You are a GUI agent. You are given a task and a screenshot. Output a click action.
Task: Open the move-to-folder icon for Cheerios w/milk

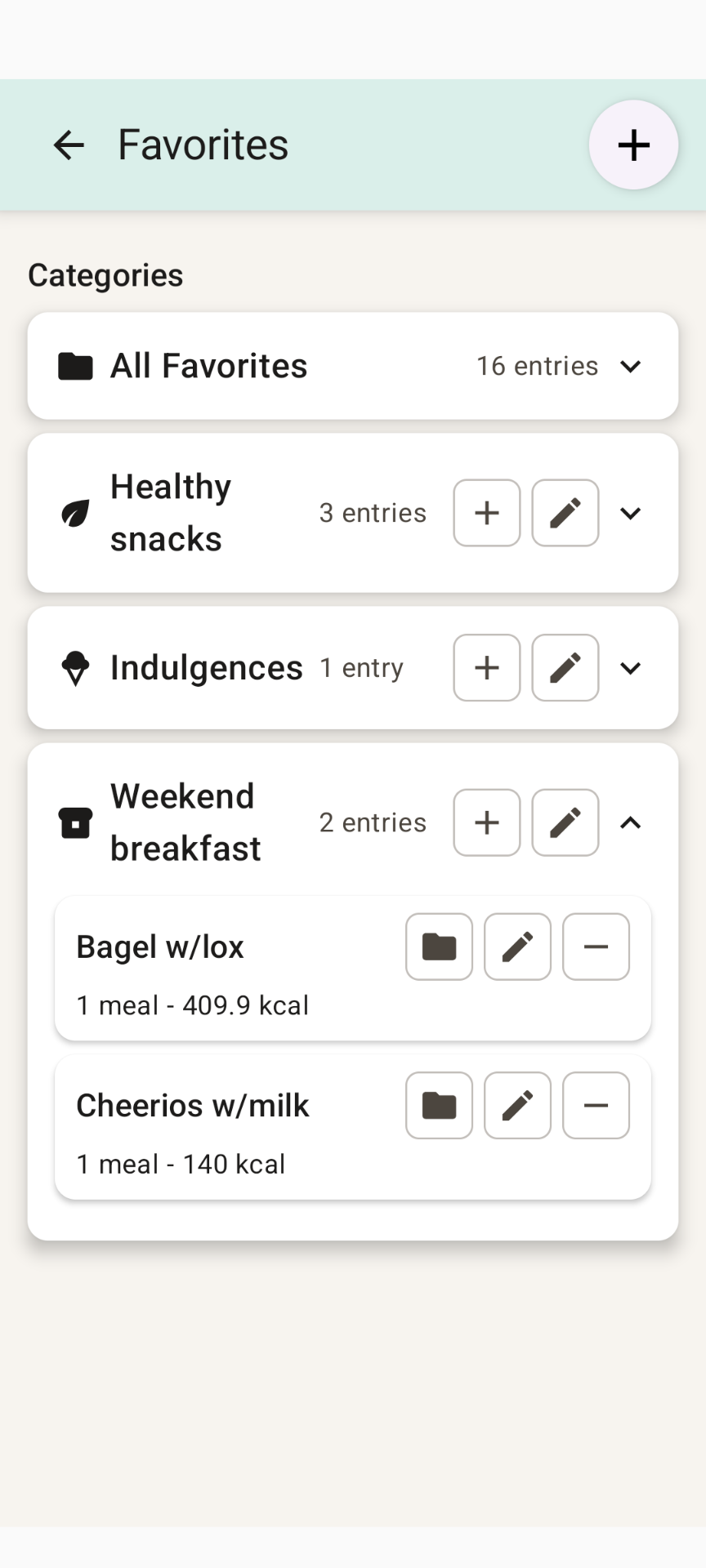439,1105
